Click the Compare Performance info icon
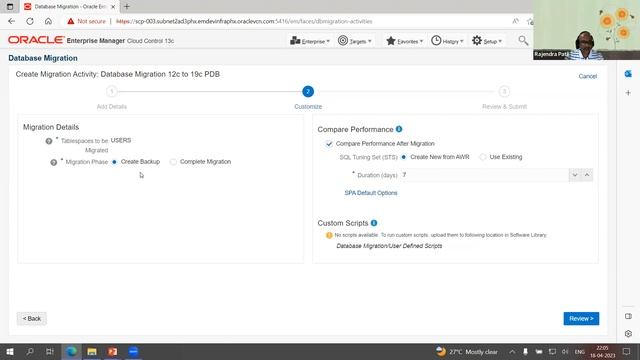The width and height of the screenshot is (640, 360). point(399,129)
